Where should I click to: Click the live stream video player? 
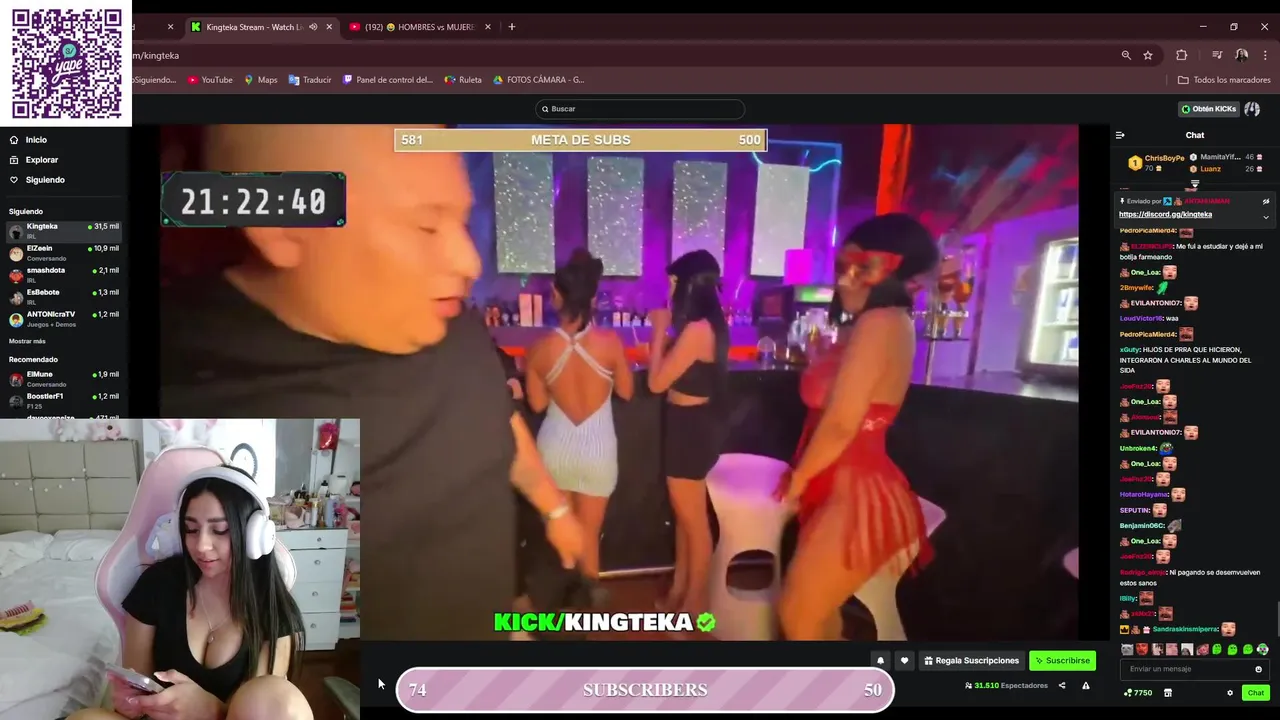point(619,382)
